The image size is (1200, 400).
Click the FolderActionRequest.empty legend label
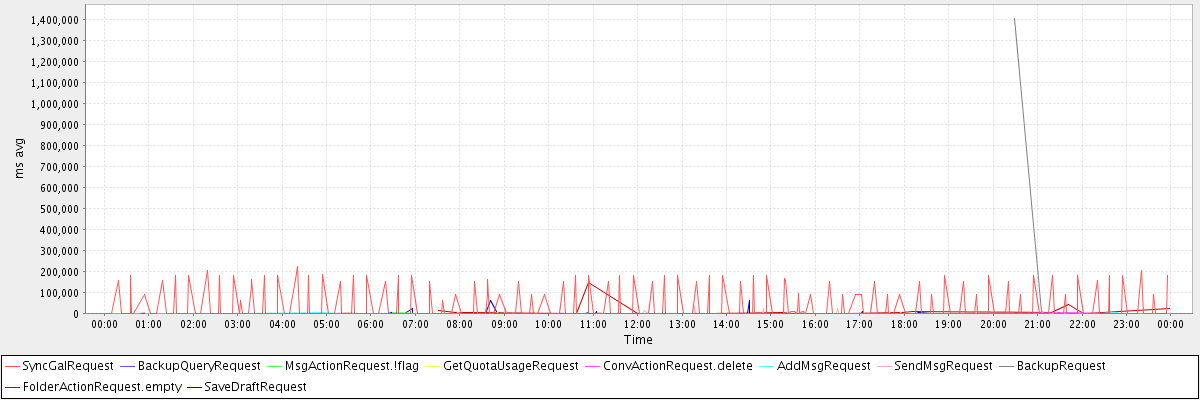pos(91,386)
